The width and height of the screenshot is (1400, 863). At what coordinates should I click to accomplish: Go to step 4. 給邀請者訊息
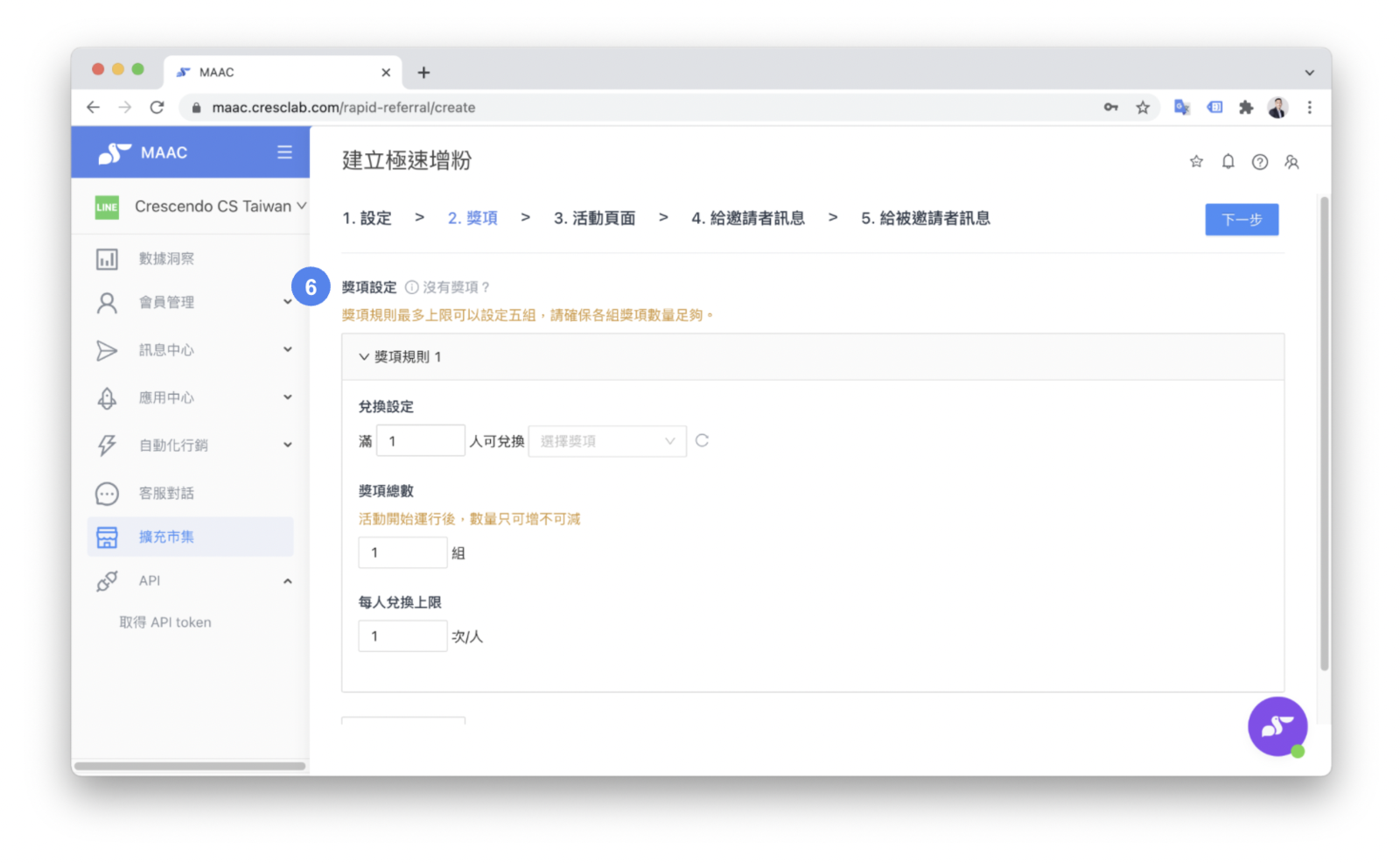(748, 219)
